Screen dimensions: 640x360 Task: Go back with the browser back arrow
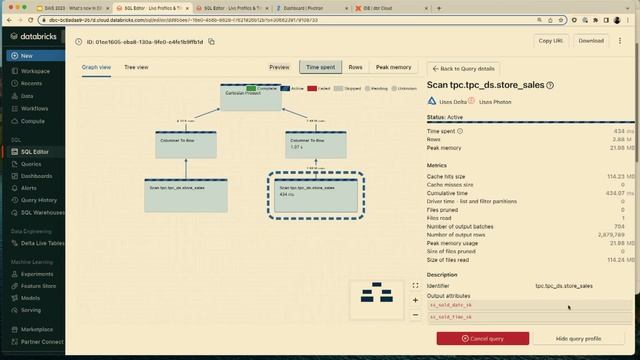pyautogui.click(x=9, y=20)
